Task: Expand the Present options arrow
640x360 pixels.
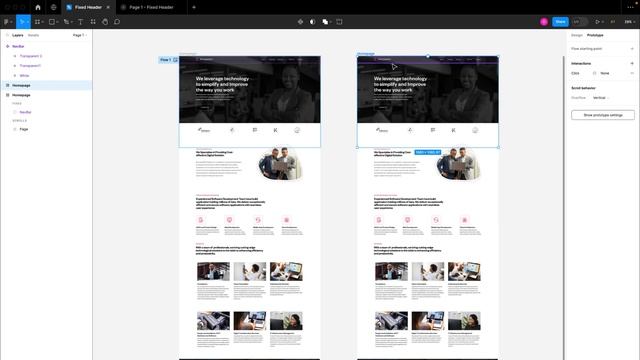Action: [x=603, y=22]
